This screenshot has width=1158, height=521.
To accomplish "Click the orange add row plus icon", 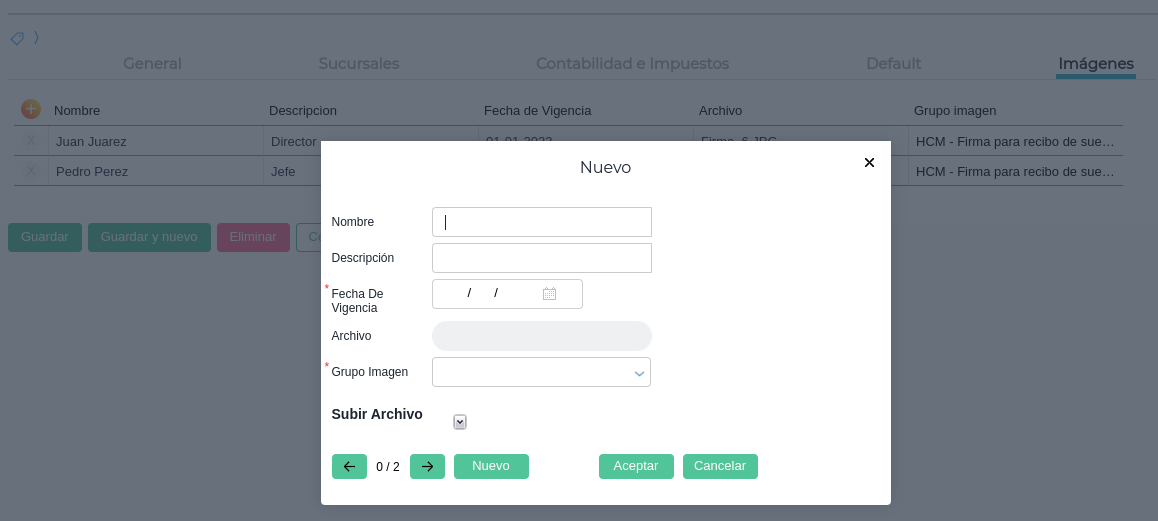I will pos(31,109).
